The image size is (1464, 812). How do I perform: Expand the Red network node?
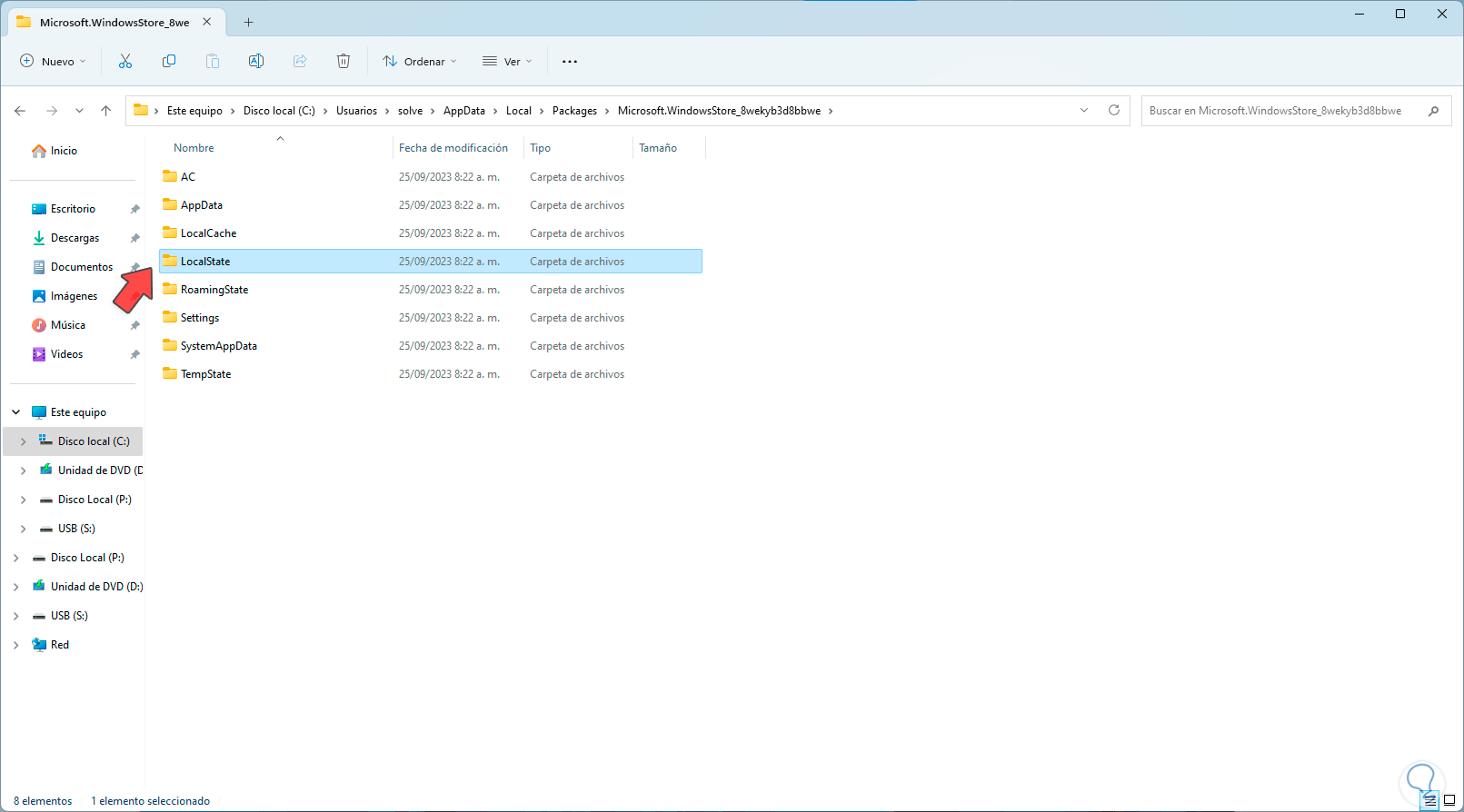click(x=16, y=645)
